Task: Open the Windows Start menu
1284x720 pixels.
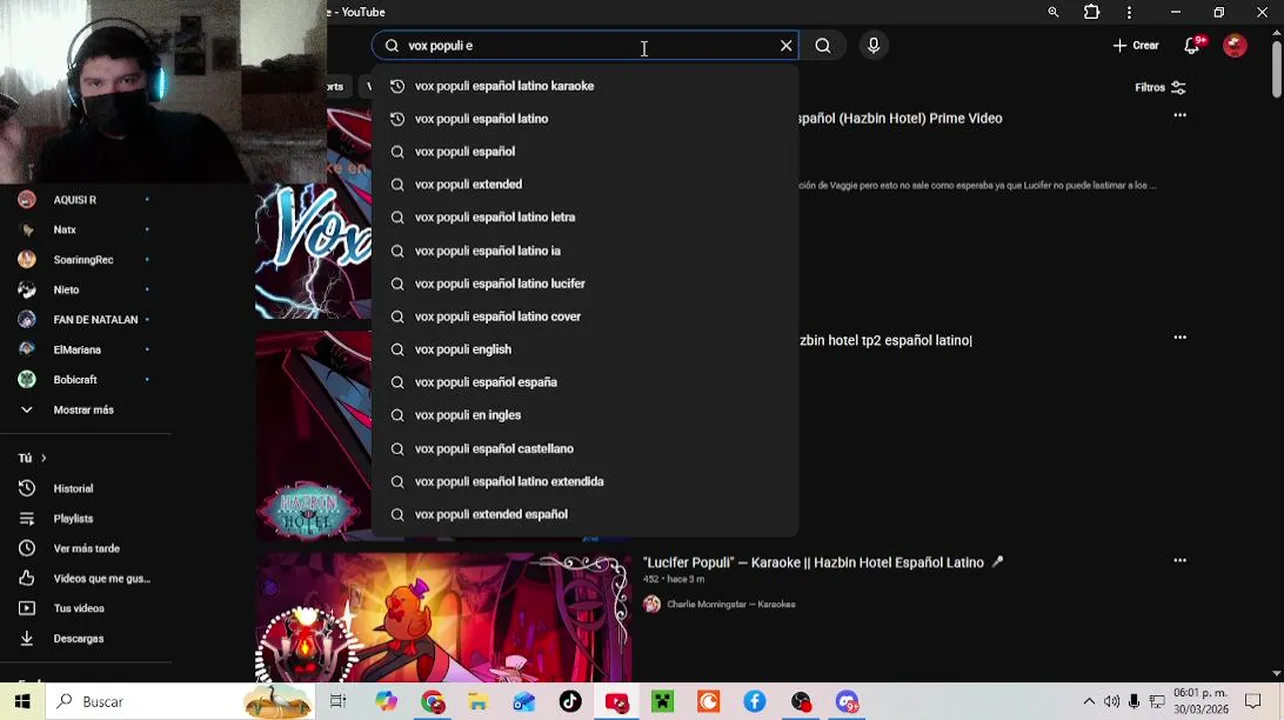Action: coord(22,702)
